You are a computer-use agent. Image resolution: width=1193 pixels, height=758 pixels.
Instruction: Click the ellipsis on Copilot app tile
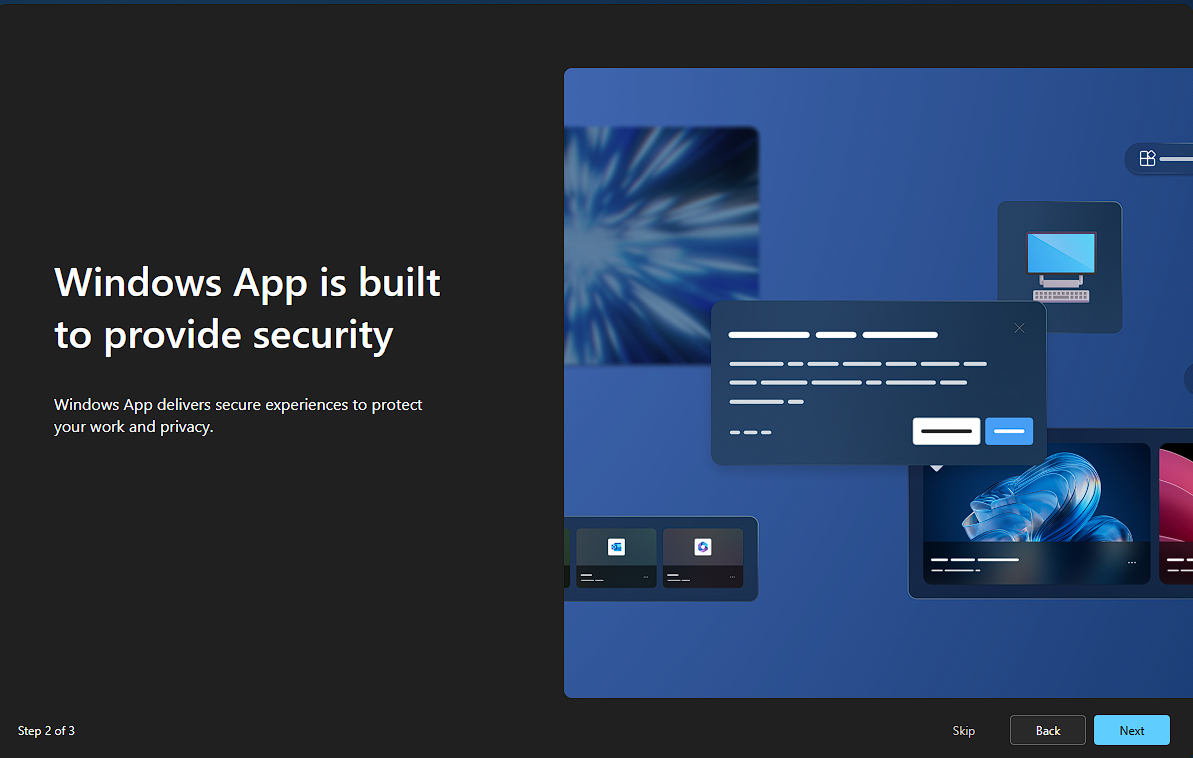pos(732,577)
